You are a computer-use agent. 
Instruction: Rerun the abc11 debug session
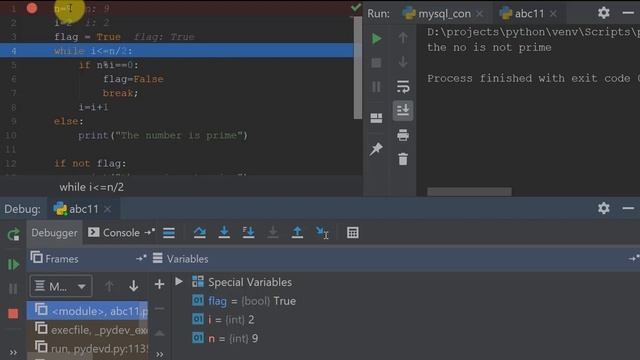click(x=13, y=234)
